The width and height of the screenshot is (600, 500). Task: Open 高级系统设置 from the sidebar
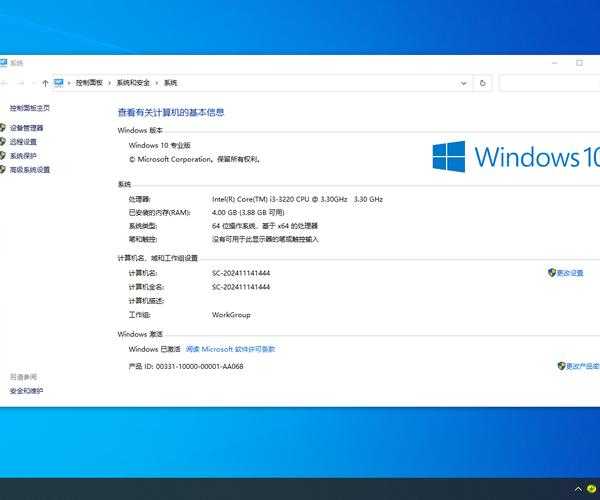coord(29,170)
